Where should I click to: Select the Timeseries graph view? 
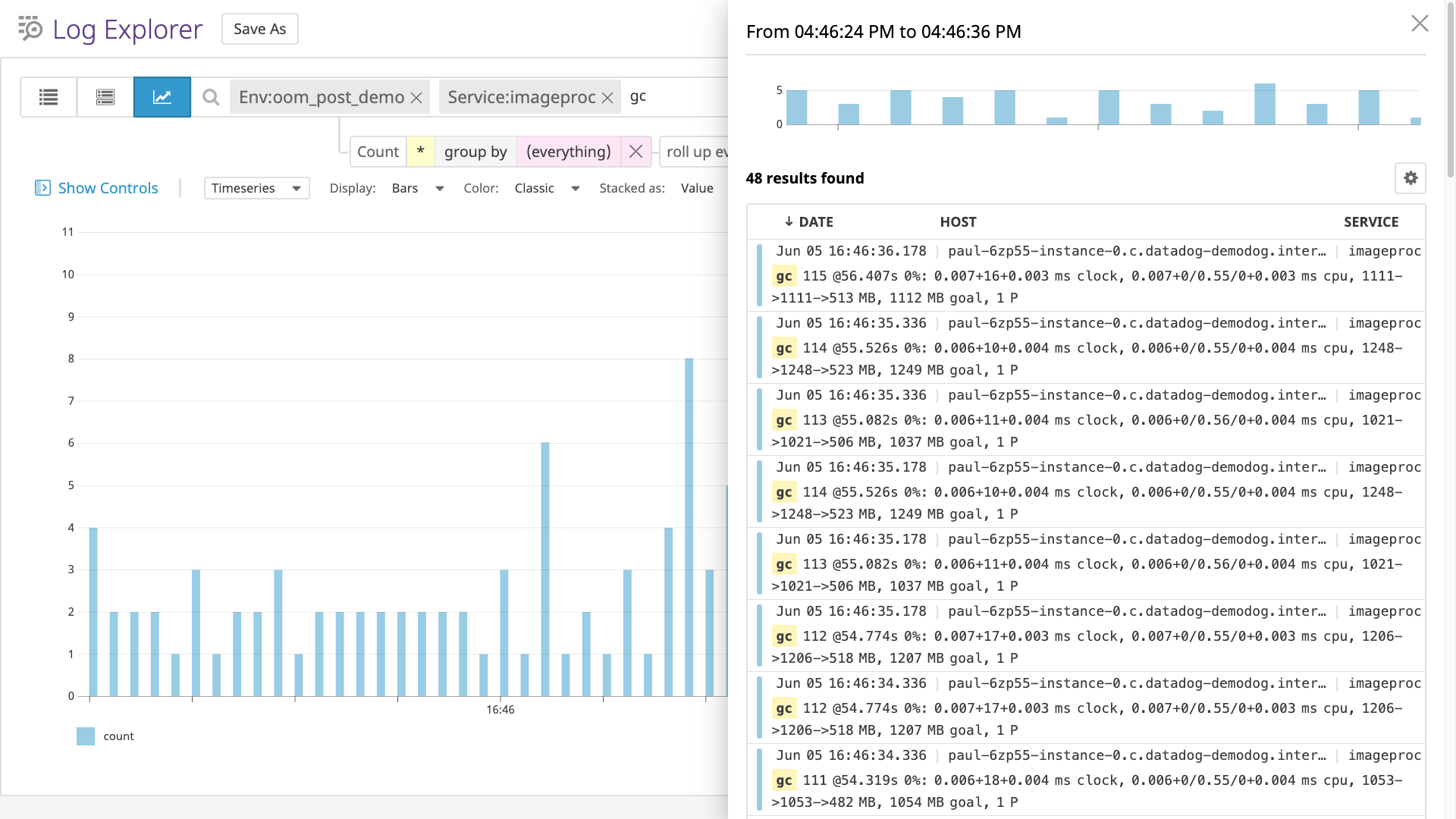[162, 96]
